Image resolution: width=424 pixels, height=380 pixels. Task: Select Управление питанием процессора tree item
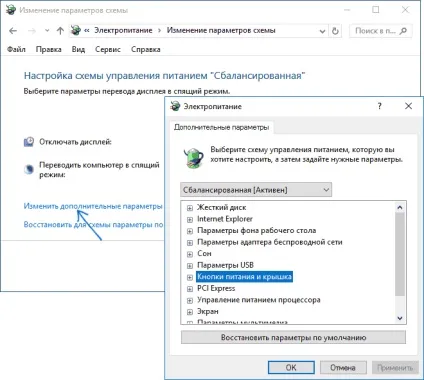click(259, 300)
